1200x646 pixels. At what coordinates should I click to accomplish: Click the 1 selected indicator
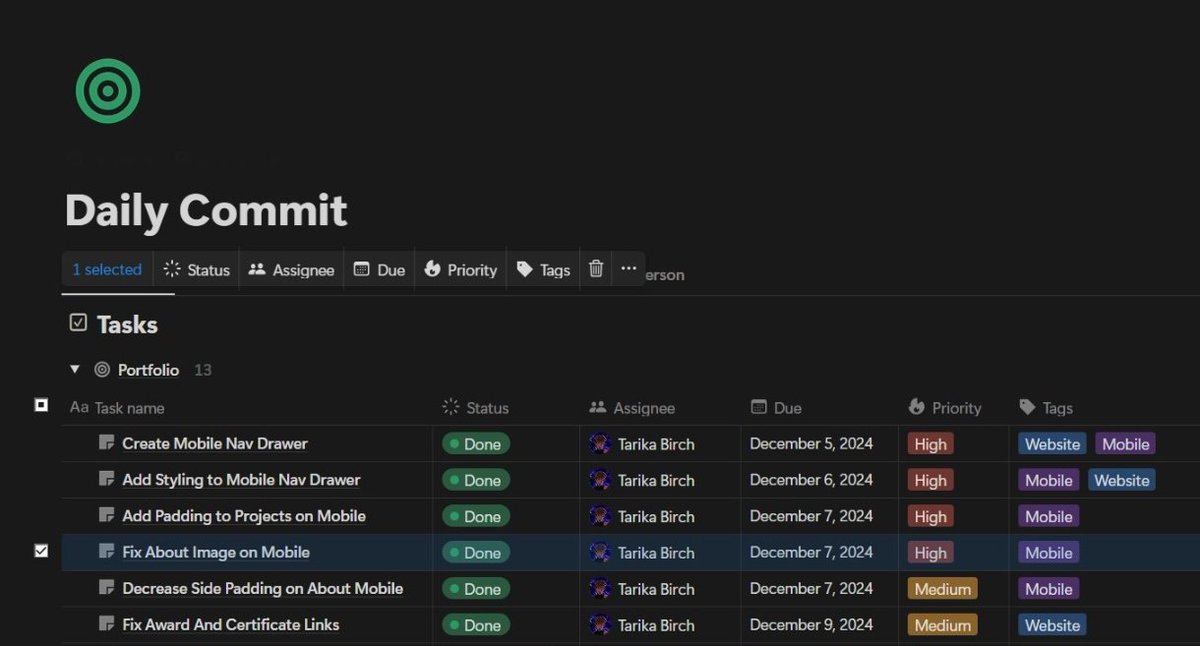tap(107, 269)
